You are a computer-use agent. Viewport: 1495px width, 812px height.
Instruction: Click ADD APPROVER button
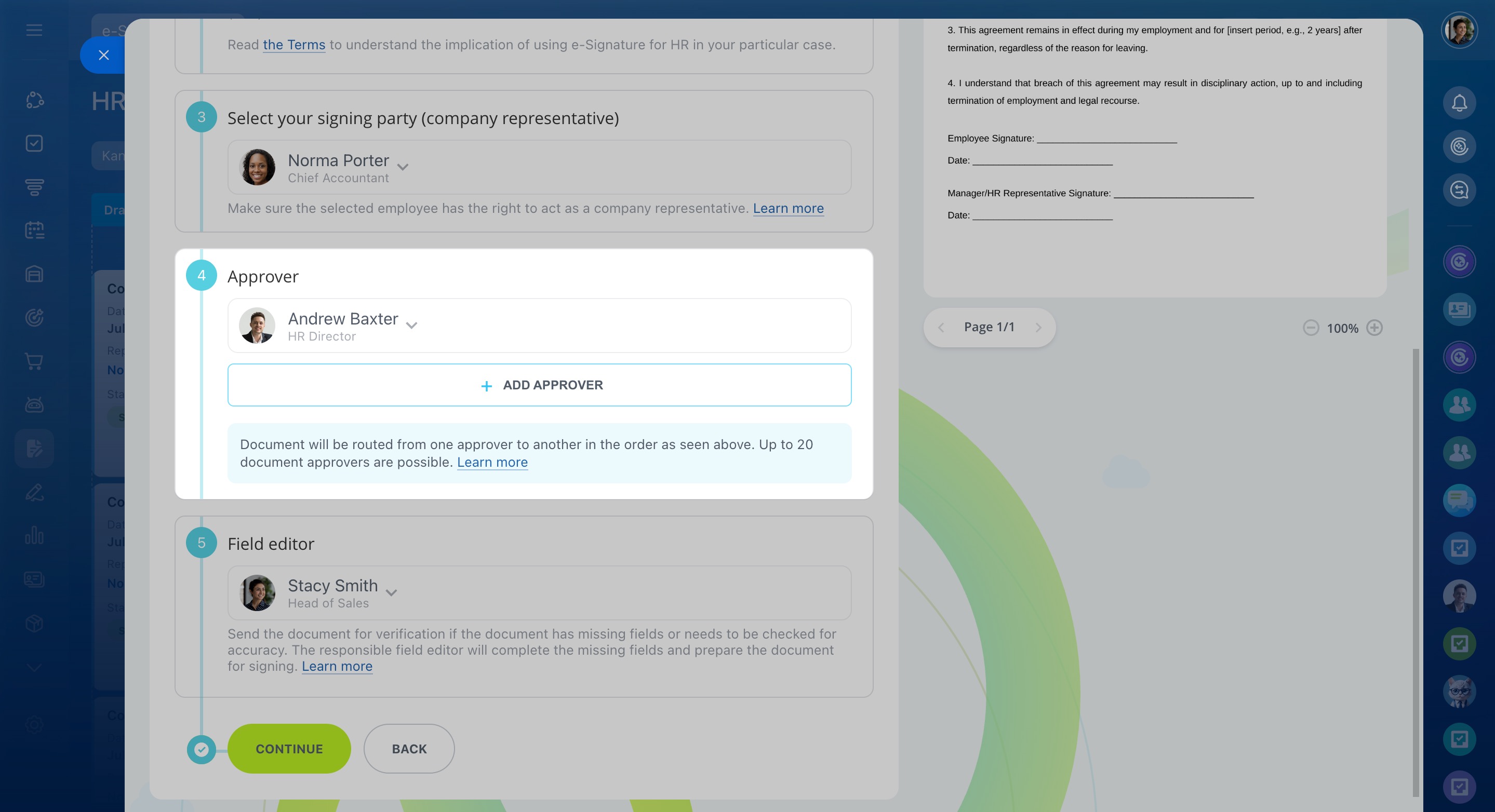539,385
